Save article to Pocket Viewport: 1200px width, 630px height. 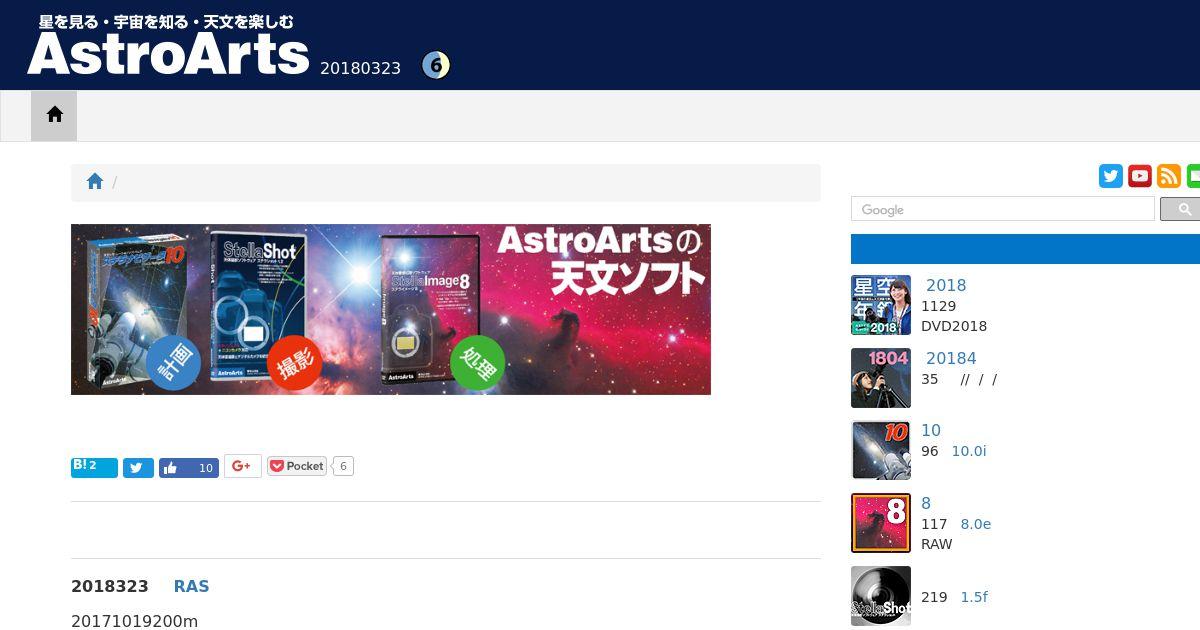(x=297, y=466)
